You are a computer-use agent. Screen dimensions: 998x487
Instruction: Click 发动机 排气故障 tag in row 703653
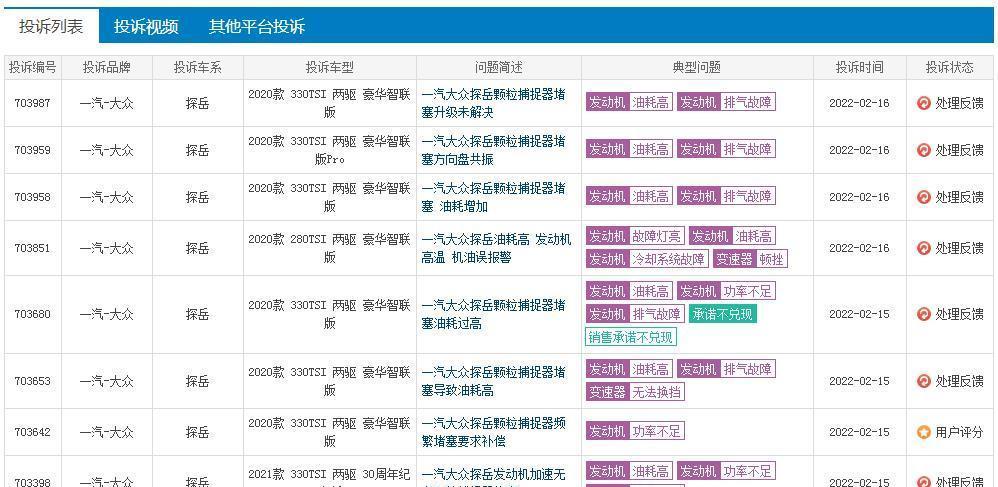tap(726, 369)
